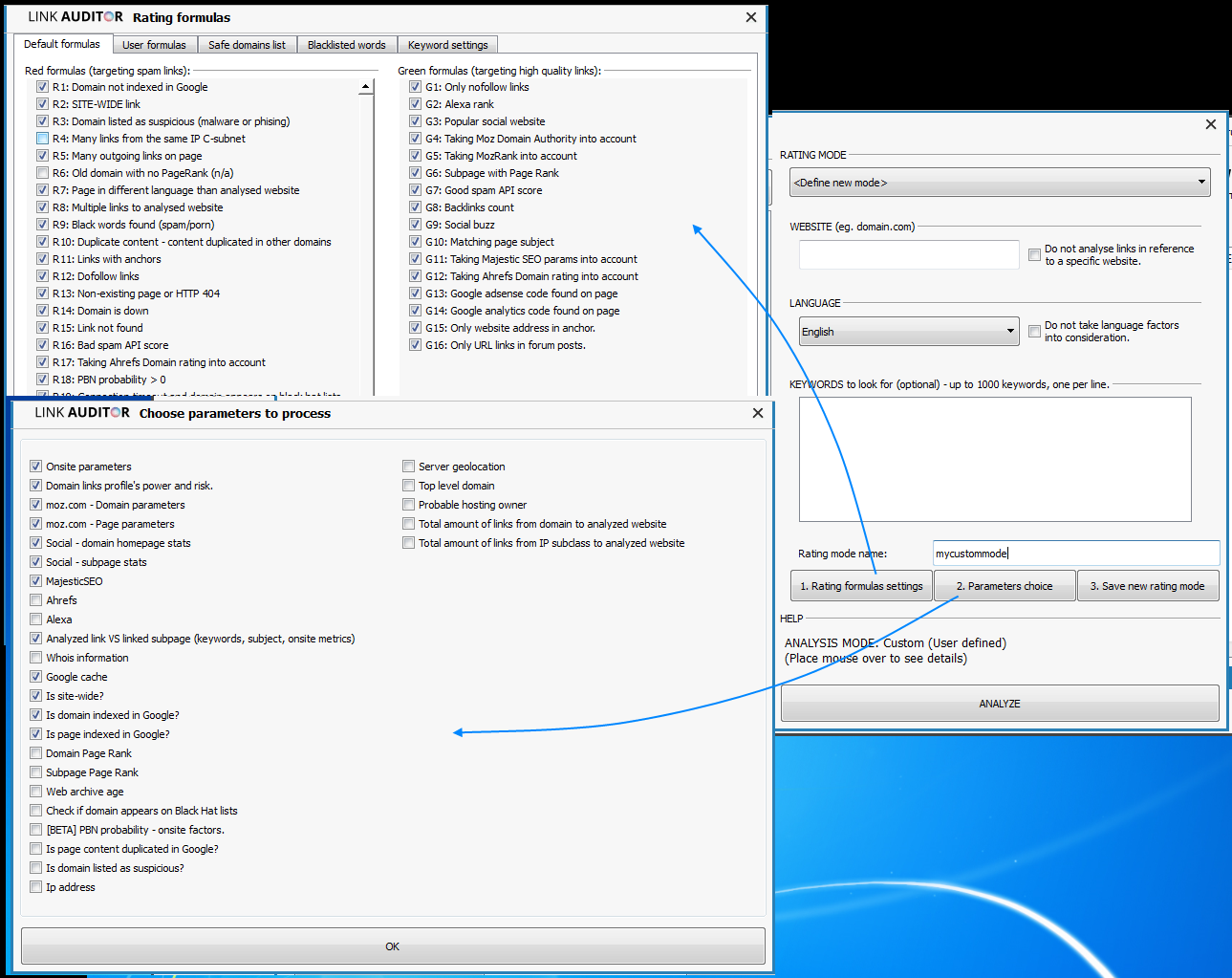The width and height of the screenshot is (1232, 978).
Task: Enable Check if domain appears on Black Hat lists
Action: tap(35, 811)
